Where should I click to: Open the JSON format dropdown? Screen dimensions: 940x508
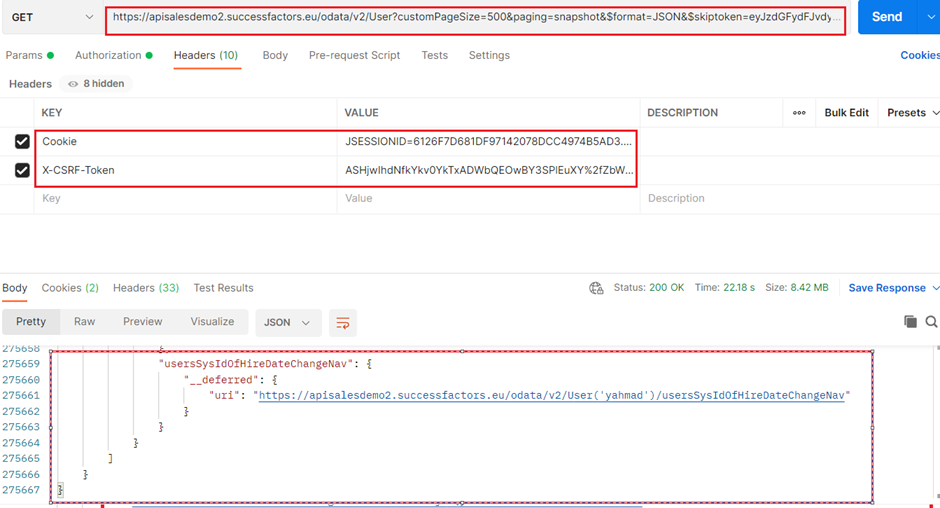tap(288, 323)
